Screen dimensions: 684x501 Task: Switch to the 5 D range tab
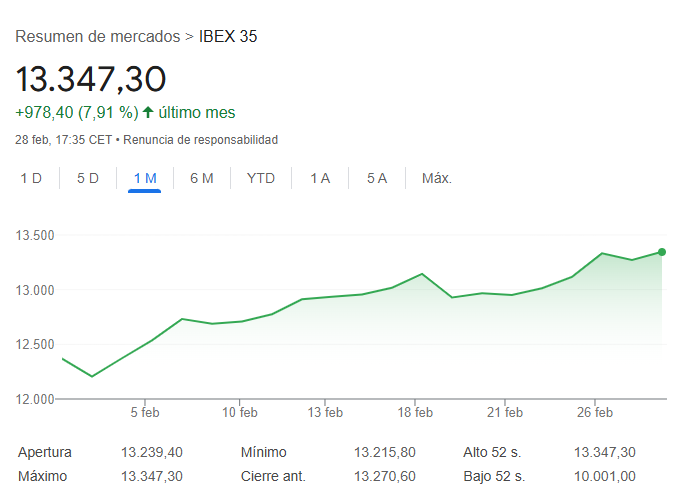88,178
